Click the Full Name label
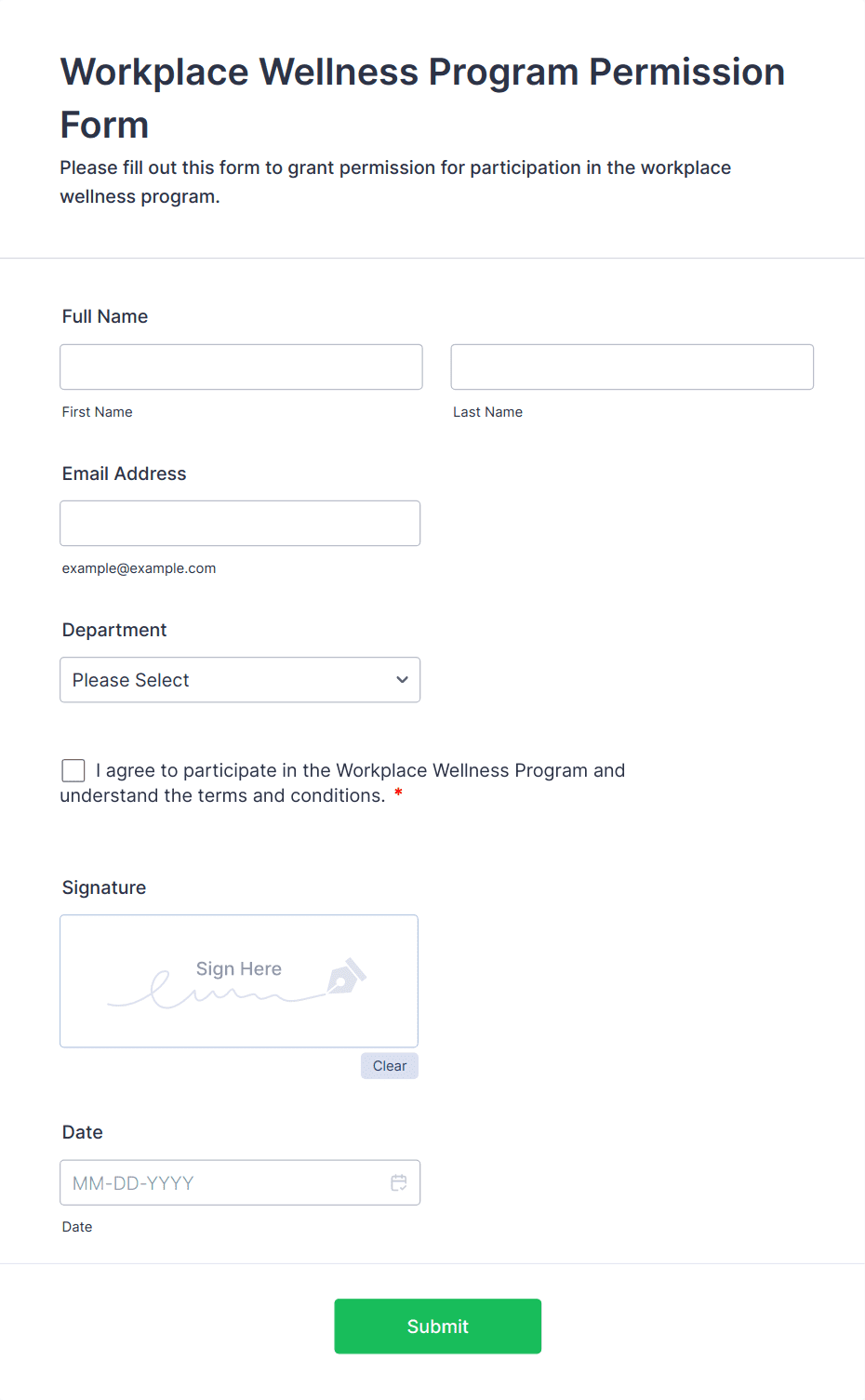The height and width of the screenshot is (1400, 865). click(105, 316)
